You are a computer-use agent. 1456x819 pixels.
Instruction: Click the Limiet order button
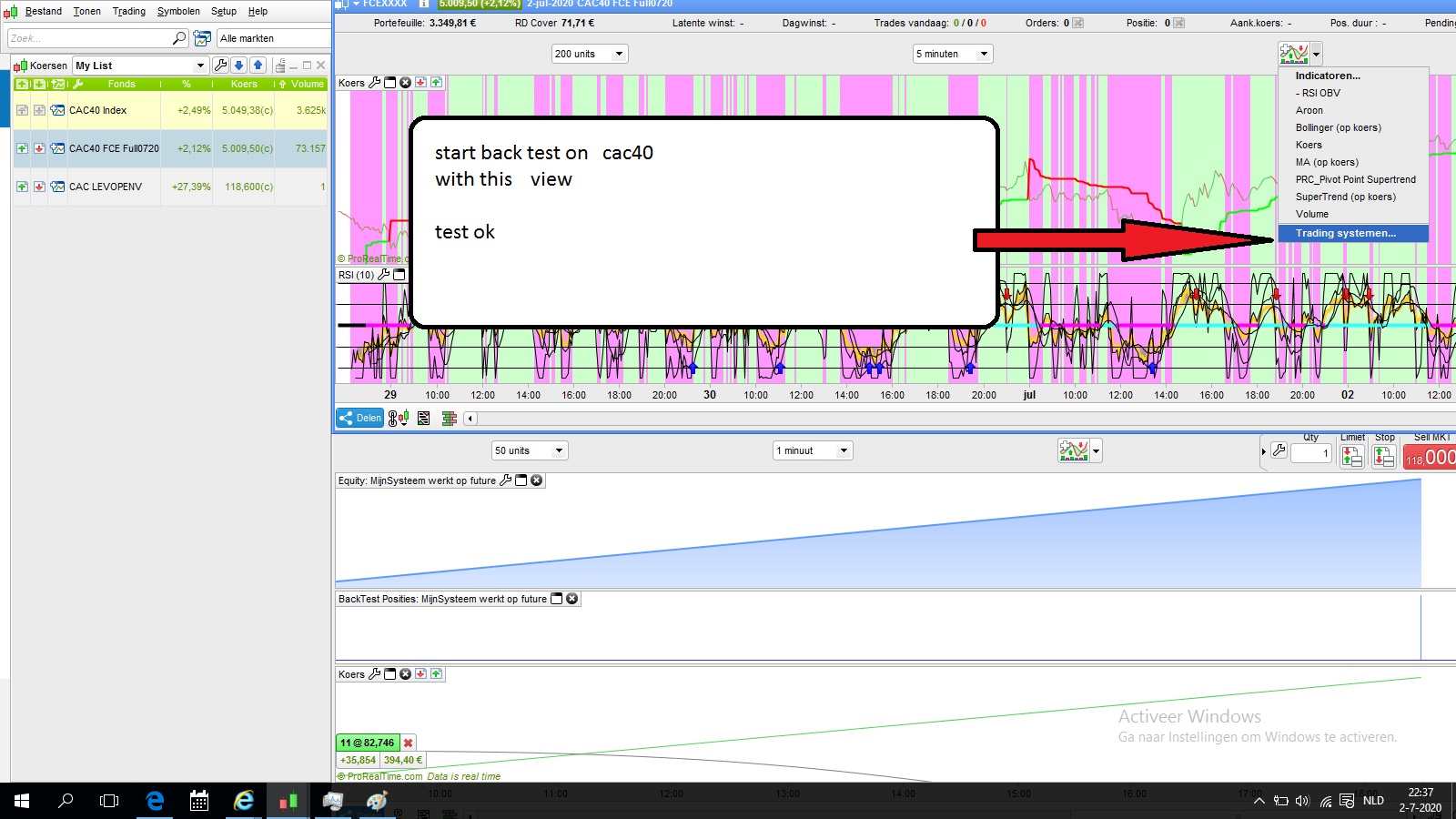1352,455
